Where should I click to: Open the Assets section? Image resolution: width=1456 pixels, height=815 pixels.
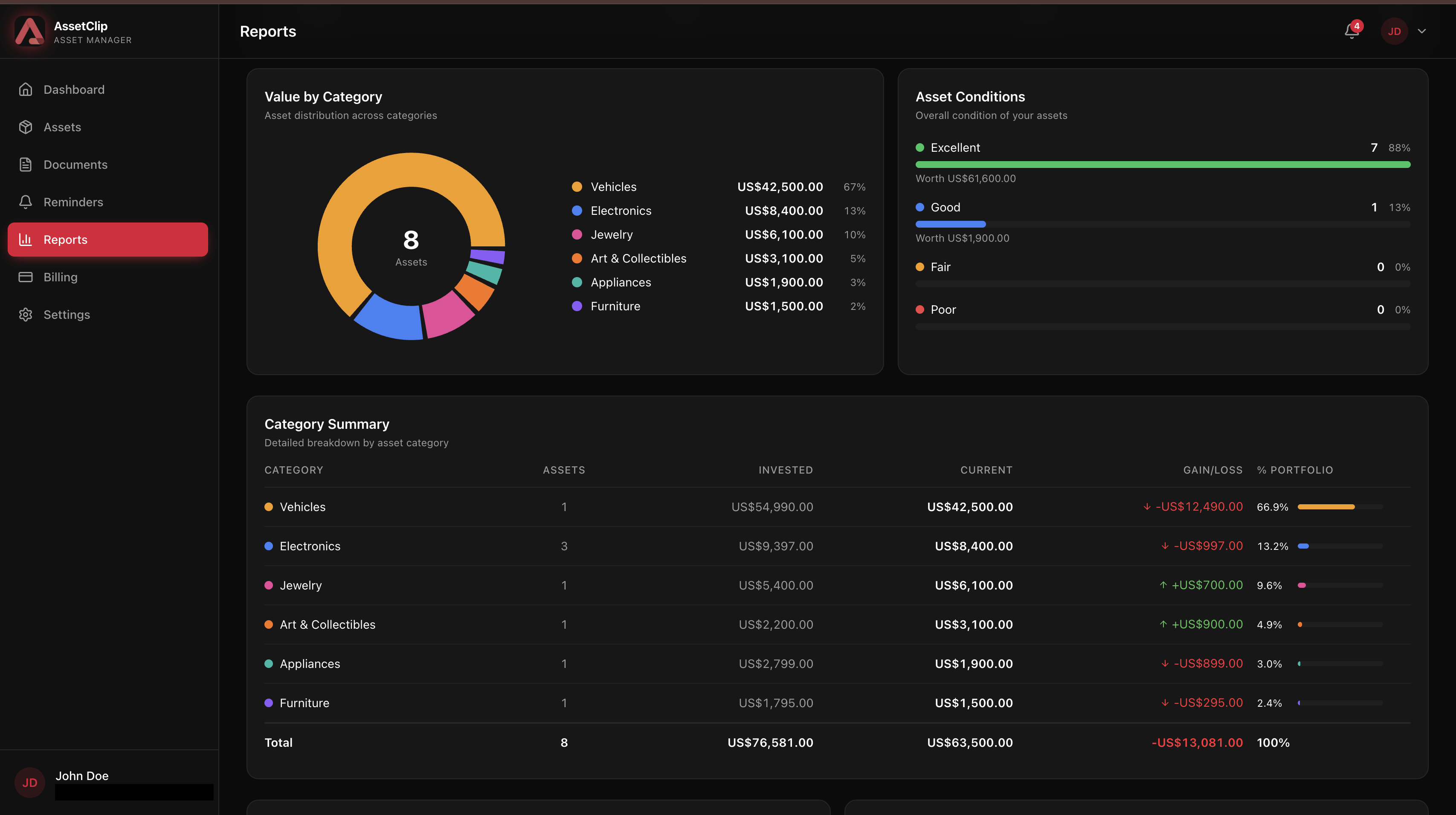click(108, 127)
